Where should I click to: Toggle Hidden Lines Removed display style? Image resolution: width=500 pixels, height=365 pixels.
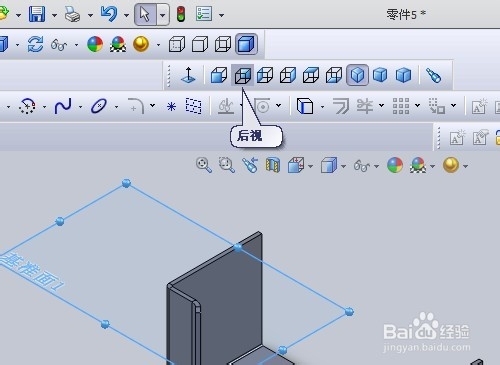coord(200,44)
